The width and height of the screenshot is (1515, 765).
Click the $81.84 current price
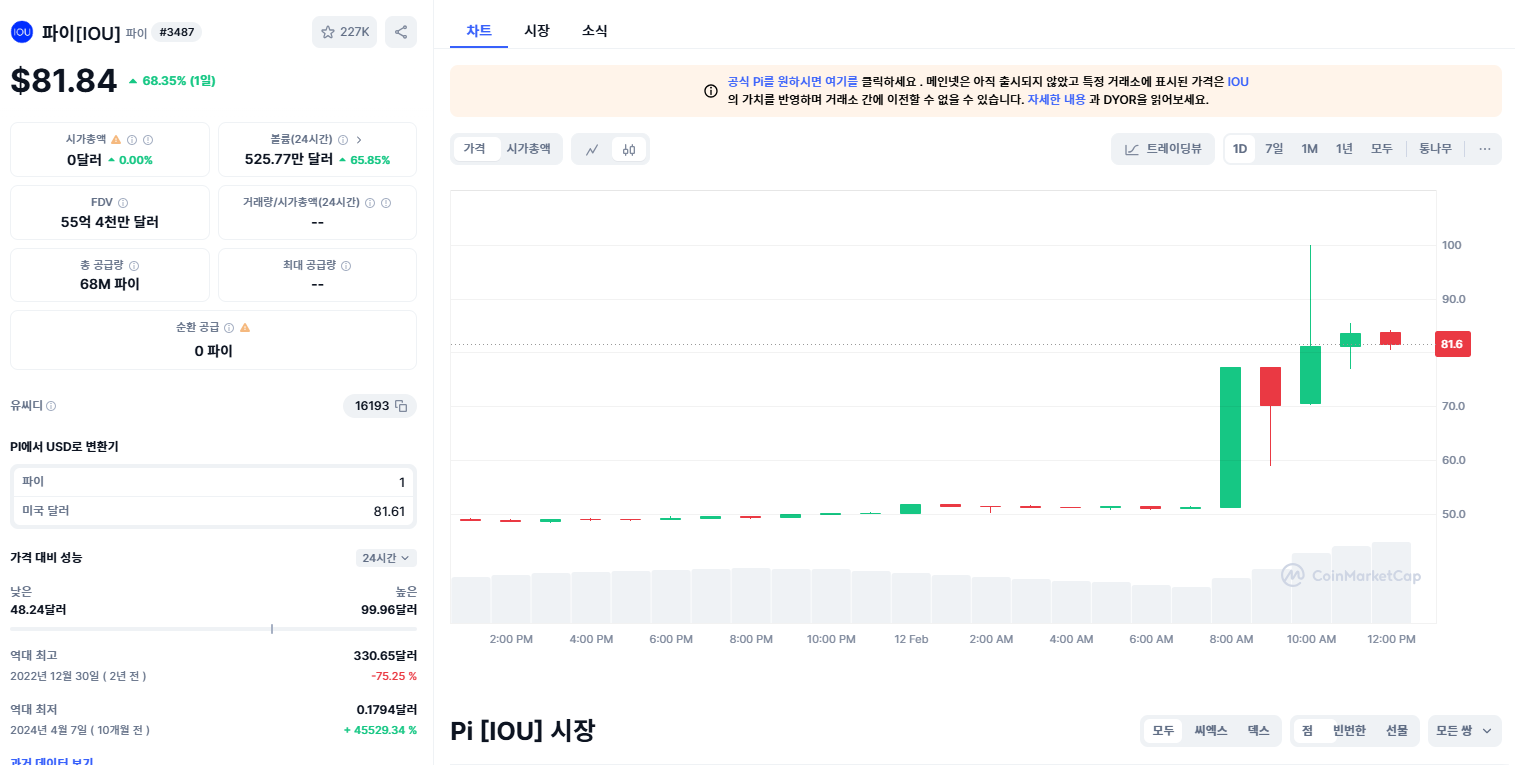click(64, 81)
